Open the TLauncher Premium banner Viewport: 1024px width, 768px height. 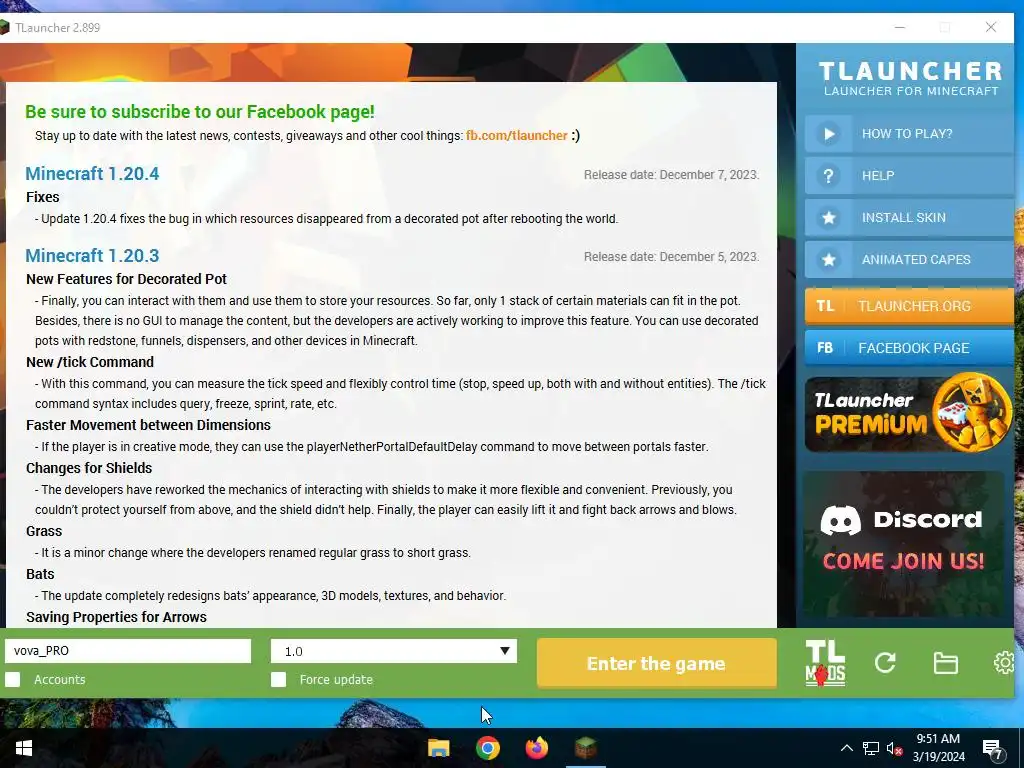click(x=908, y=413)
